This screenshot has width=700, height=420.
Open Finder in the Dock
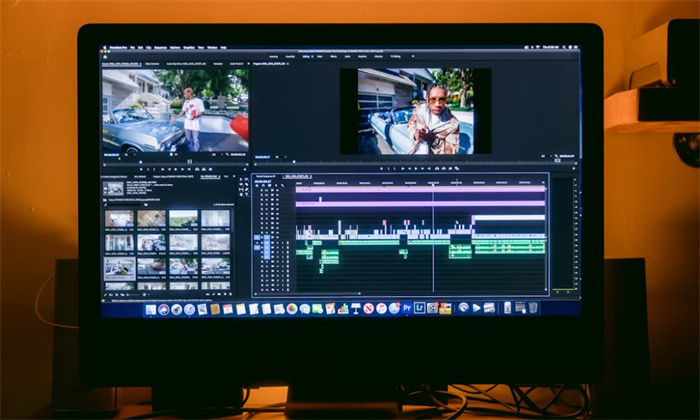tap(151, 309)
